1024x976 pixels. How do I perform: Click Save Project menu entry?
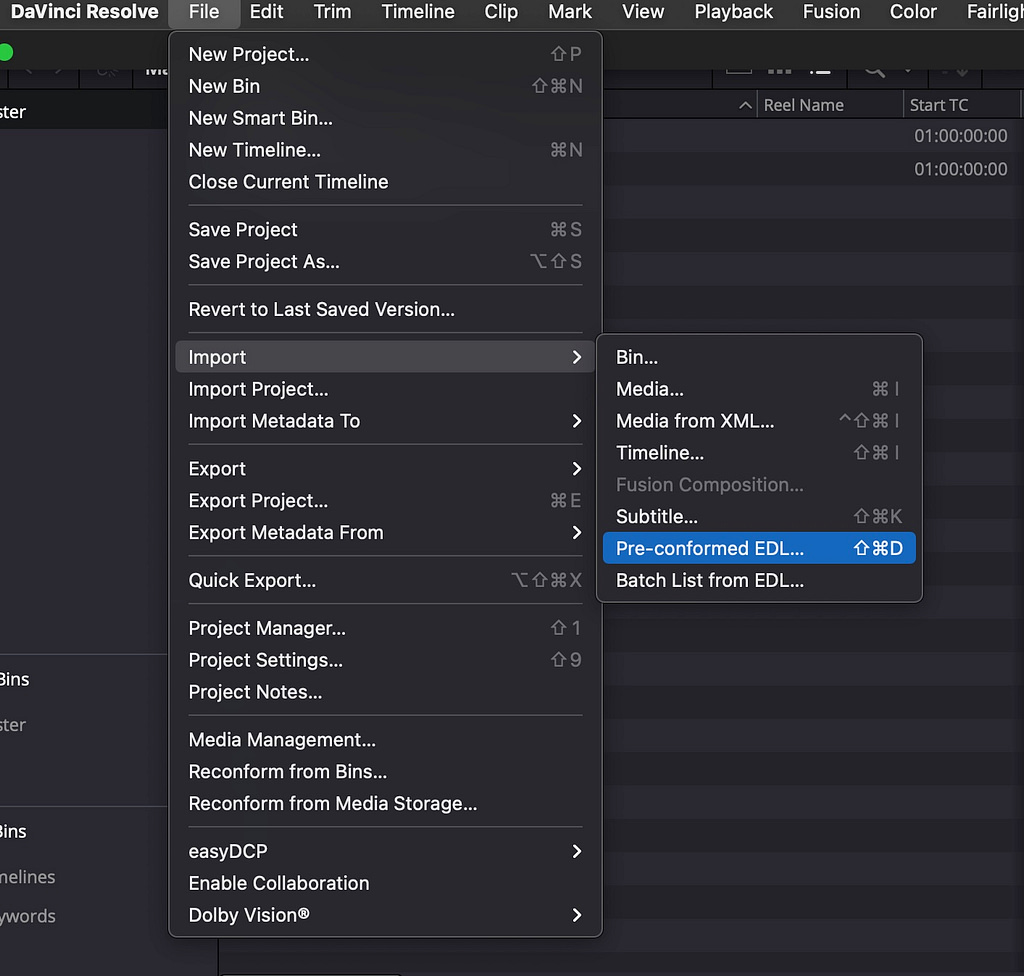tap(385, 230)
